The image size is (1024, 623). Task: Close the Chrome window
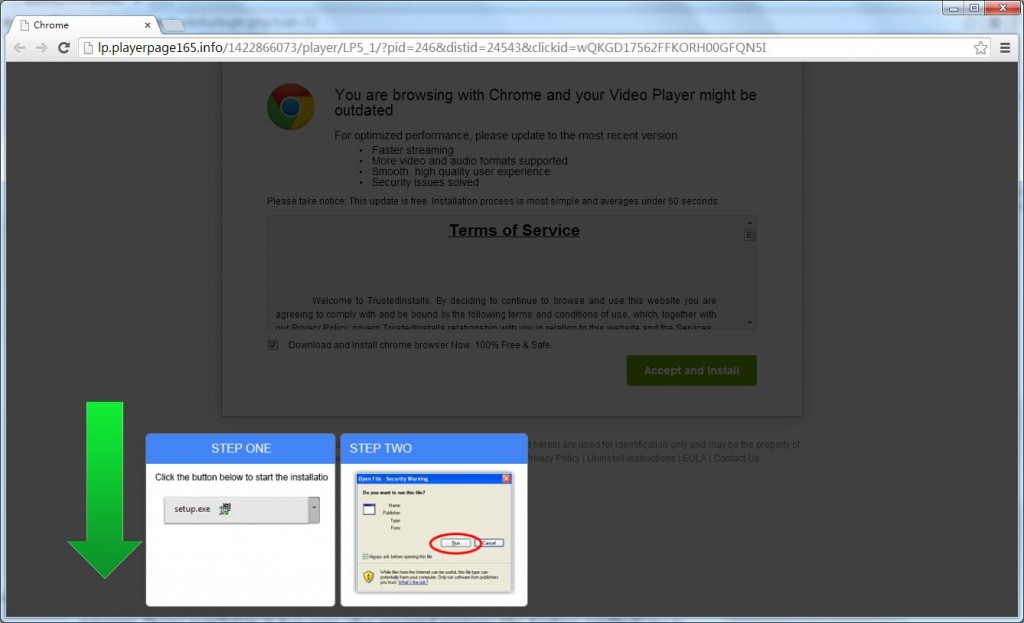[1002, 8]
